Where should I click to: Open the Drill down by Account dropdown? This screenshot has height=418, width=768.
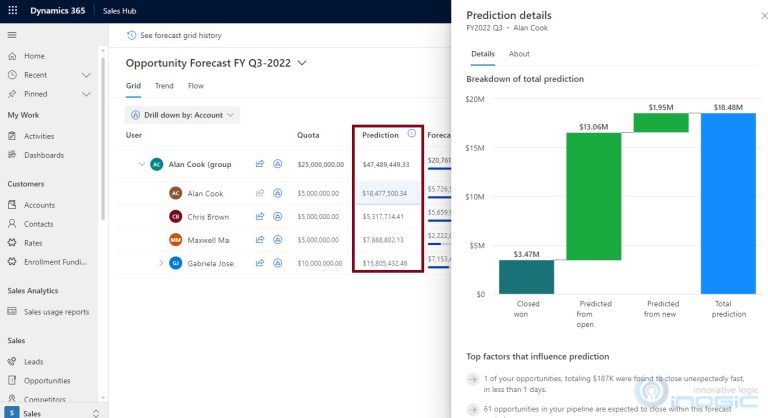[x=183, y=115]
